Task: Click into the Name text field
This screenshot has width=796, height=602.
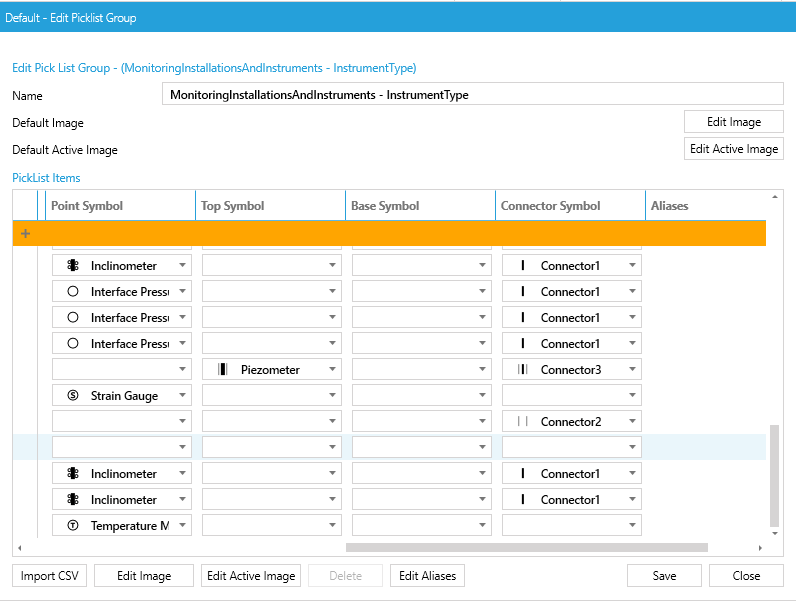Action: [473, 94]
